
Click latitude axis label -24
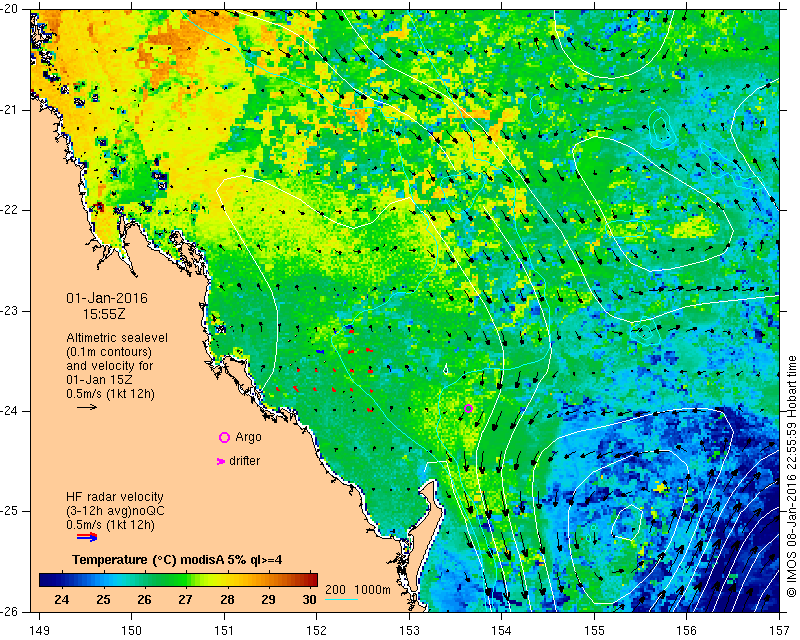click(x=10, y=411)
